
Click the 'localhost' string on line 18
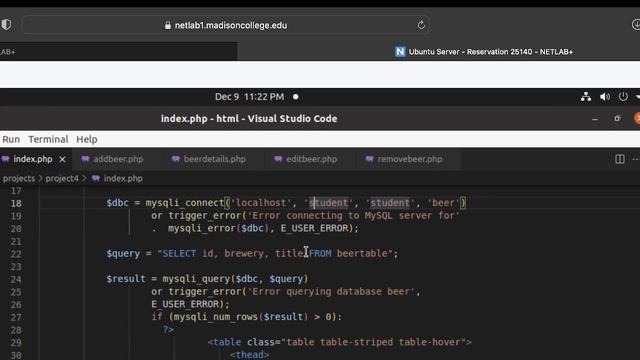tap(261, 203)
